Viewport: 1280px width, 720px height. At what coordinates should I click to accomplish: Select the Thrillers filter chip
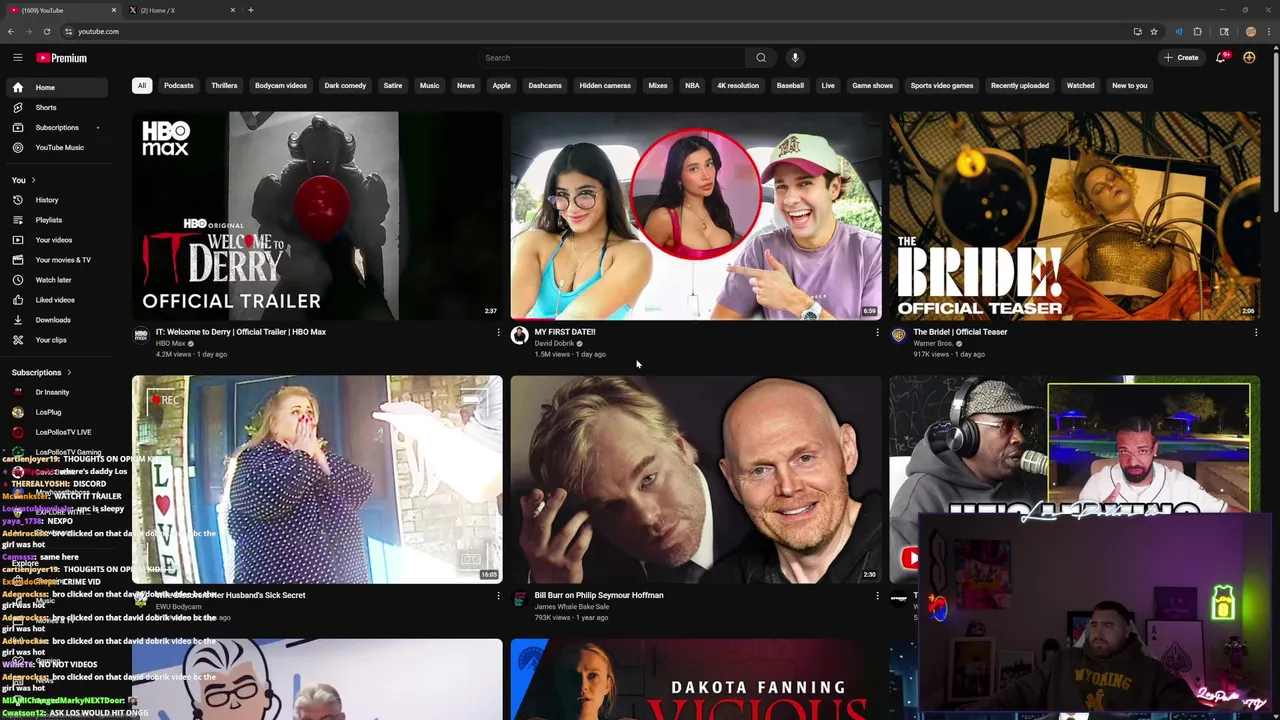point(224,85)
